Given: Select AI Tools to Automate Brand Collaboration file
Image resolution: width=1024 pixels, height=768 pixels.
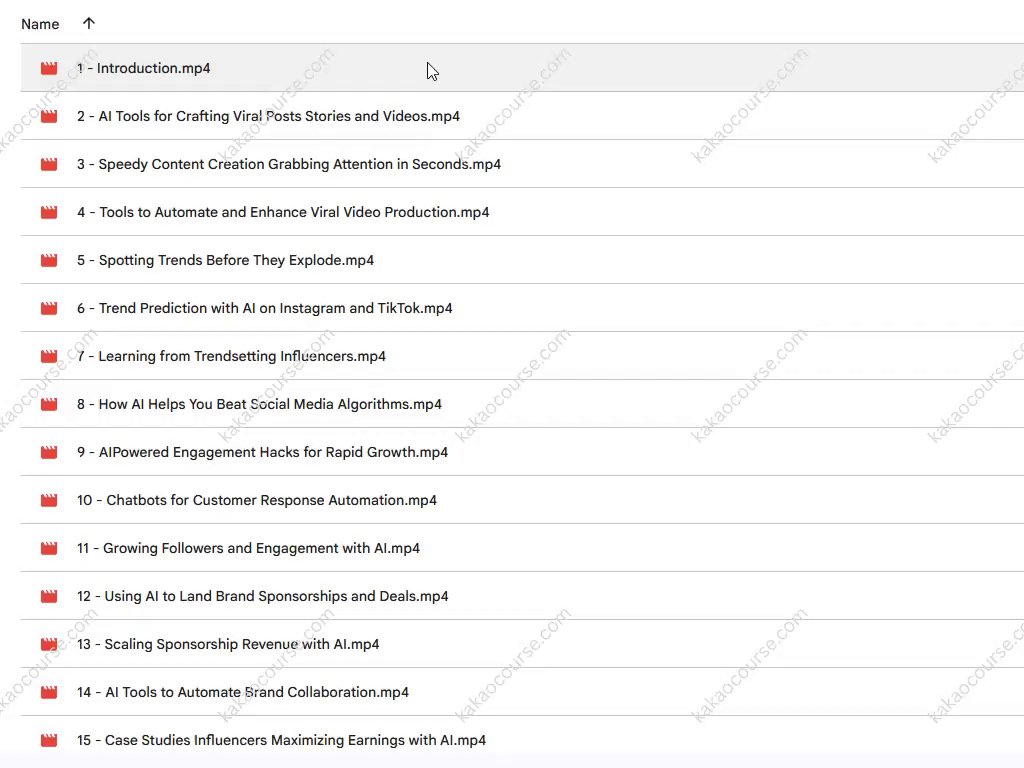Looking at the screenshot, I should [243, 692].
